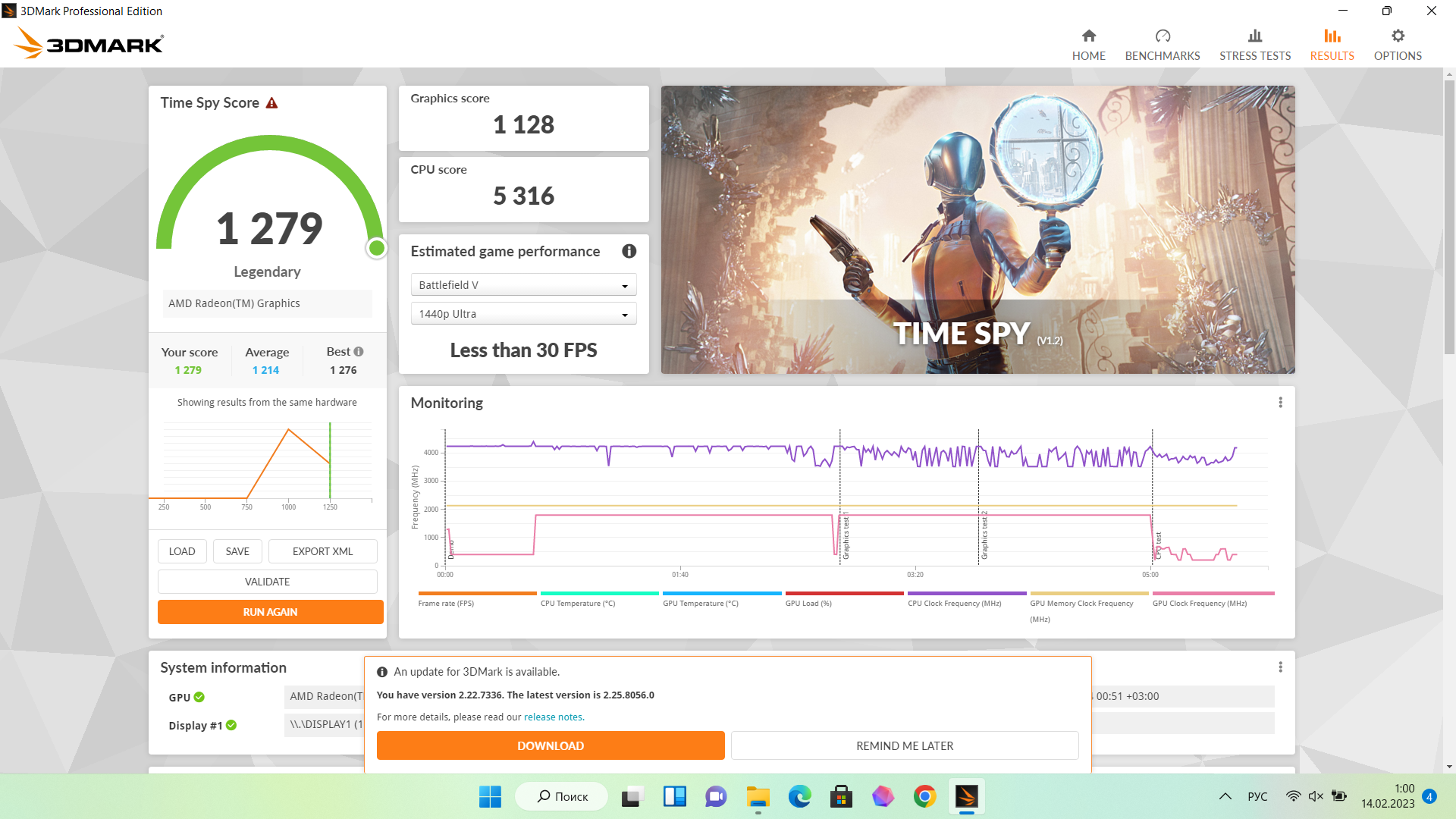Open Options via the gear icon
The width and height of the screenshot is (1456, 819).
(x=1397, y=36)
